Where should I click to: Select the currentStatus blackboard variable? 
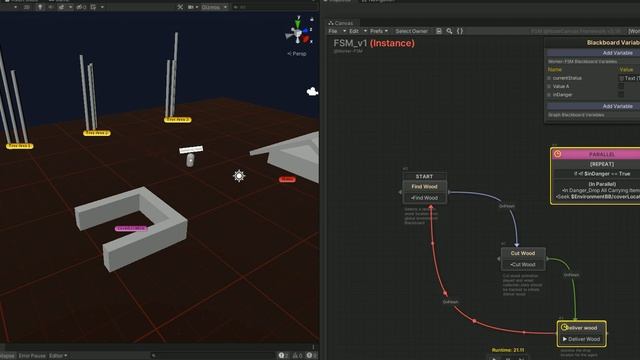coord(567,78)
